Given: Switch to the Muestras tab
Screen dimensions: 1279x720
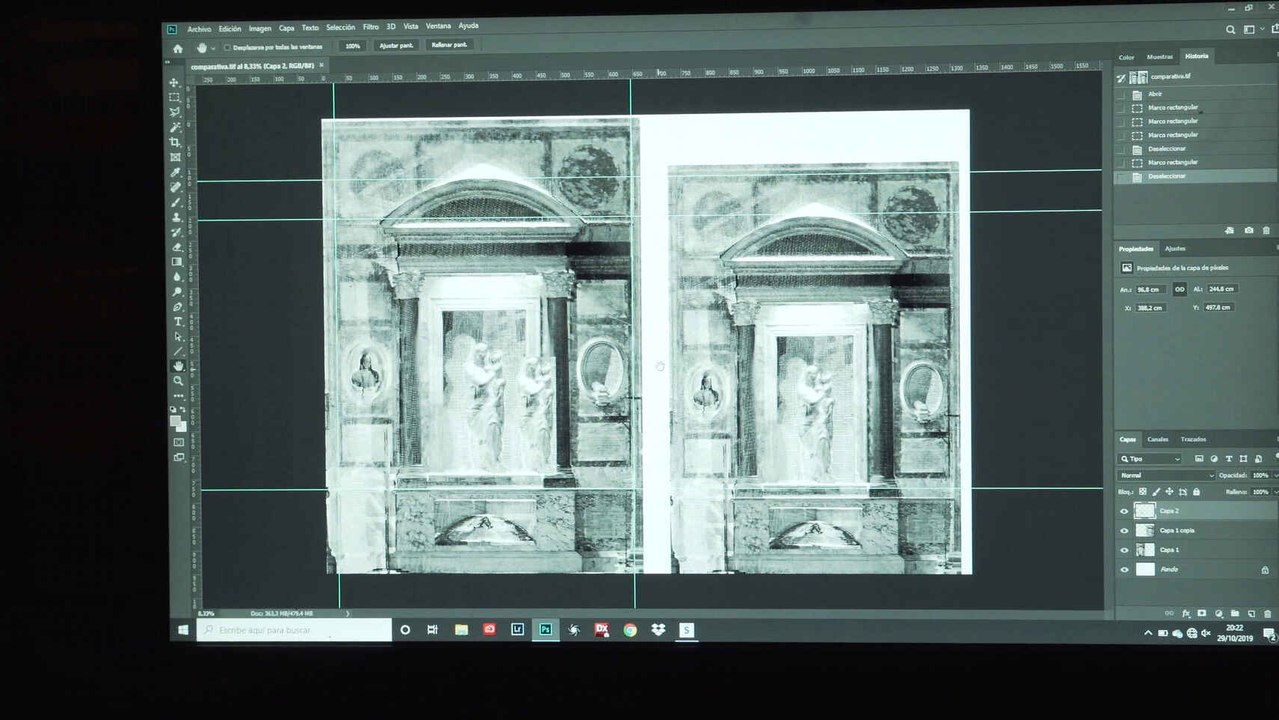Looking at the screenshot, I should (1160, 57).
